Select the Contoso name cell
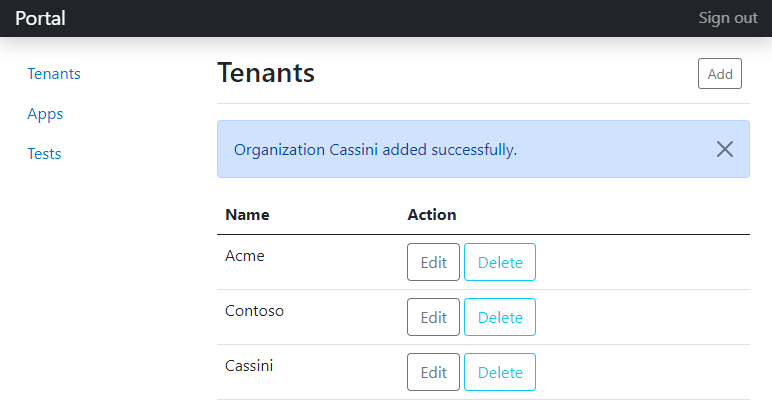 coord(255,311)
